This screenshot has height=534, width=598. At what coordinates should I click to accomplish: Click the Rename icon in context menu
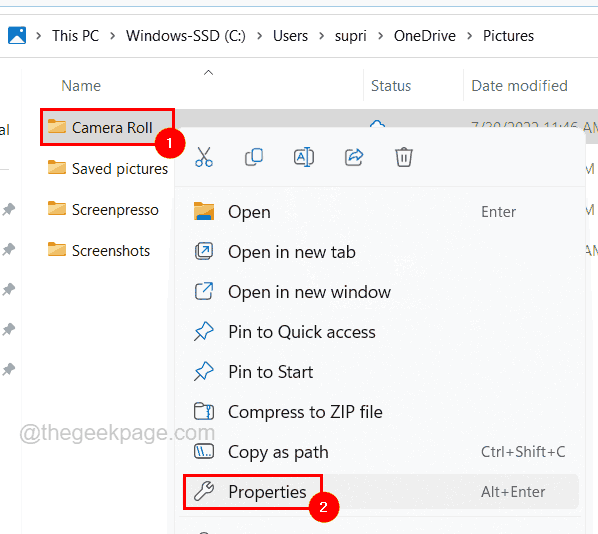[x=304, y=157]
